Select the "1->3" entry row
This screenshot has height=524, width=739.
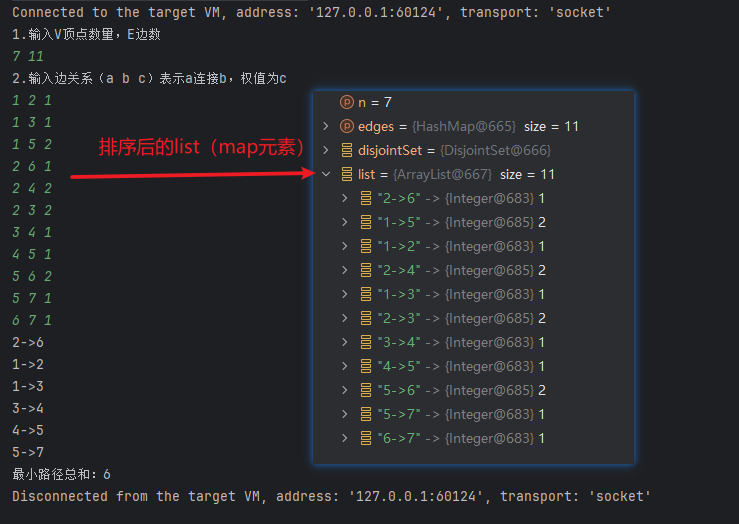point(460,294)
